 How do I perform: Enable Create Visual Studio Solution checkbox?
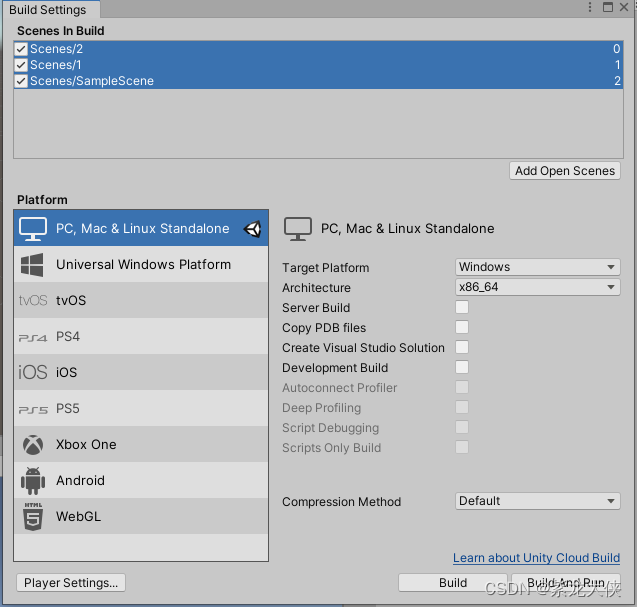pos(462,347)
